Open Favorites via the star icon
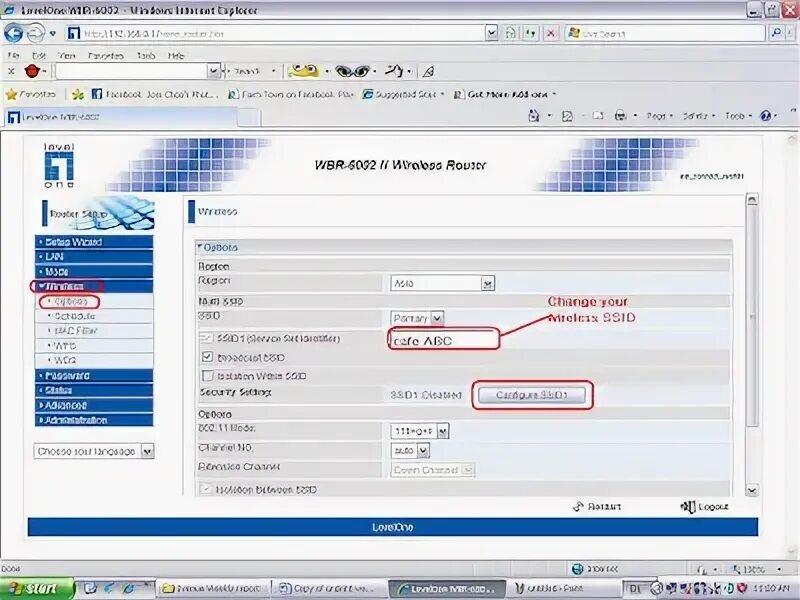The width and height of the screenshot is (800, 600). (11, 94)
